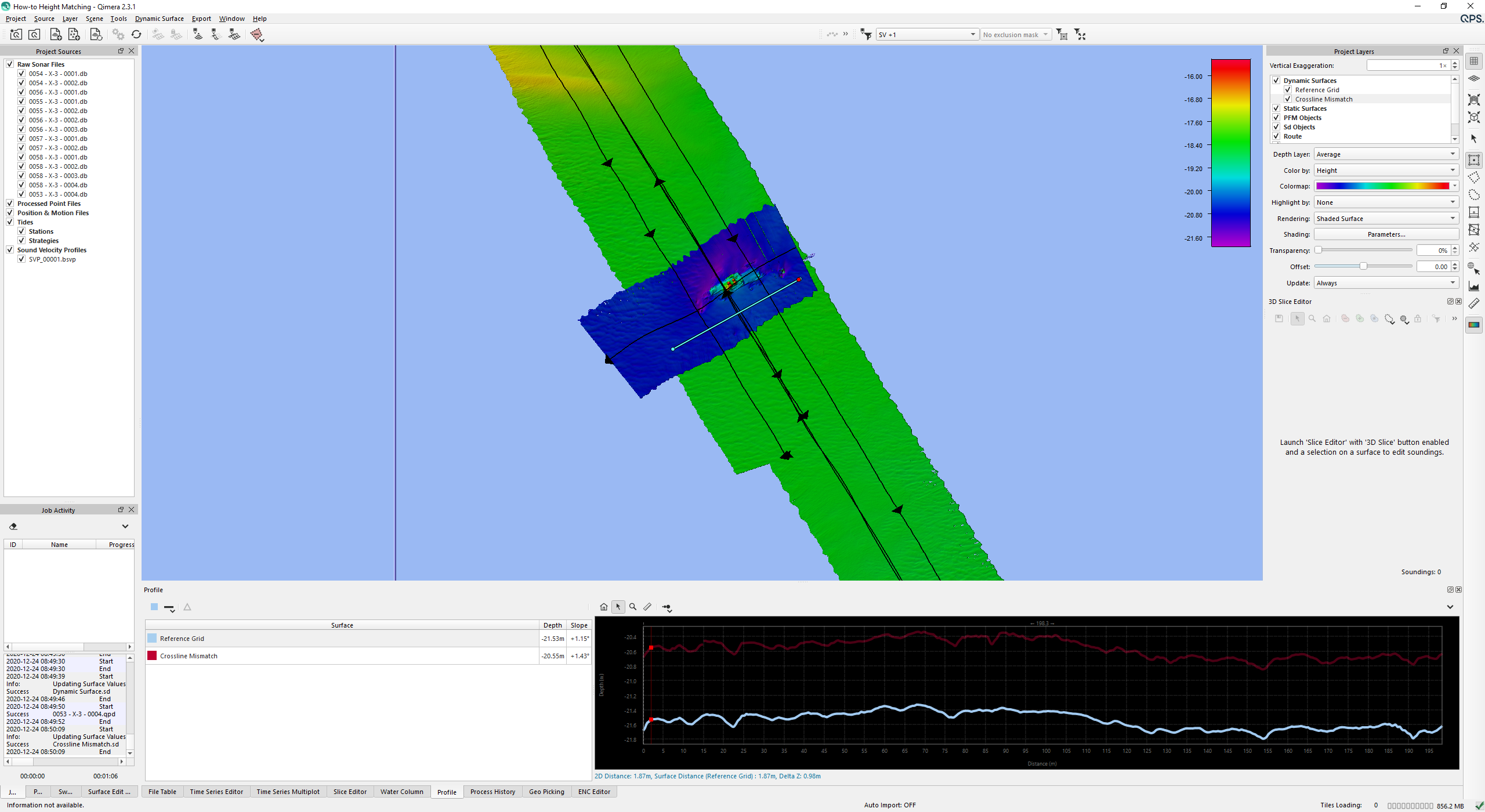Open the No exclusion mask dropdown
1485x812 pixels.
click(1015, 35)
